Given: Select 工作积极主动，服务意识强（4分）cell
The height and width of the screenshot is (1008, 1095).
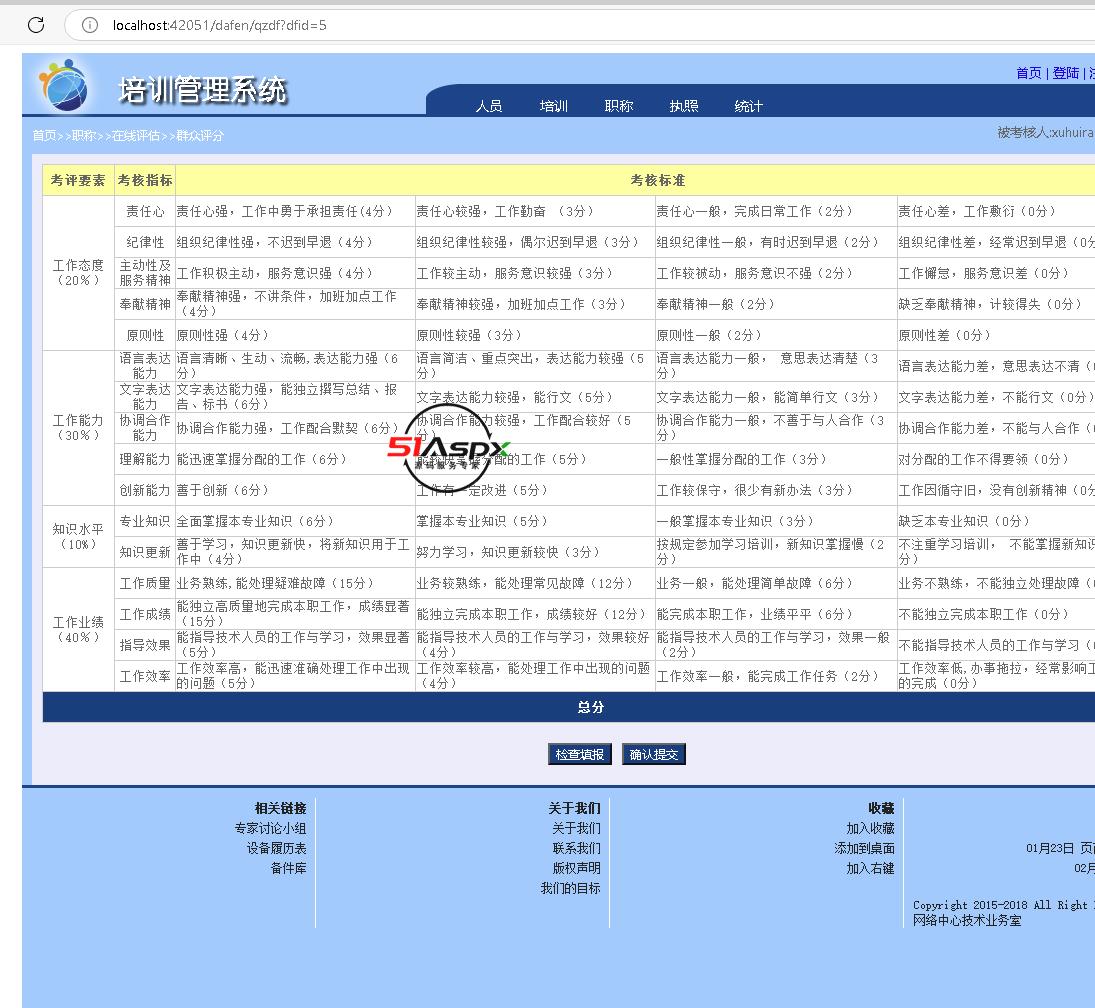Looking at the screenshot, I should point(295,273).
